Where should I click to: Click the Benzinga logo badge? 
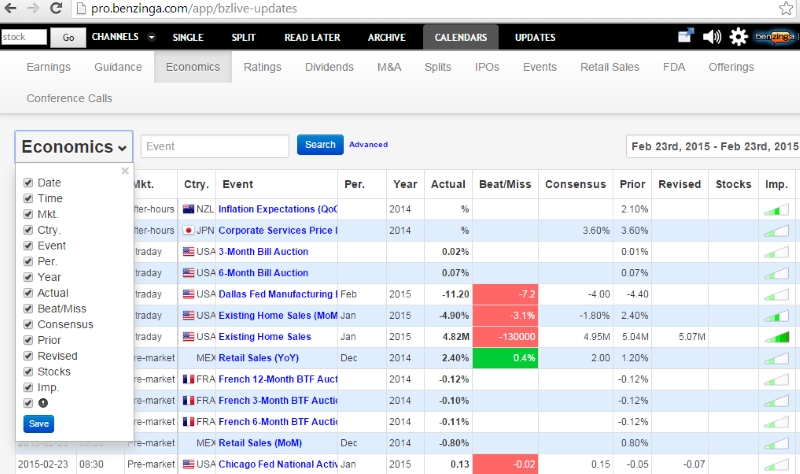coord(776,37)
